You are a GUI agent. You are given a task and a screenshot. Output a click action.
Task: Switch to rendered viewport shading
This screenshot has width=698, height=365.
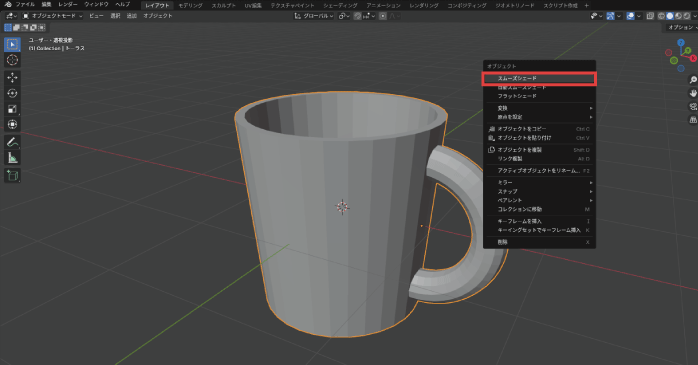pos(686,16)
